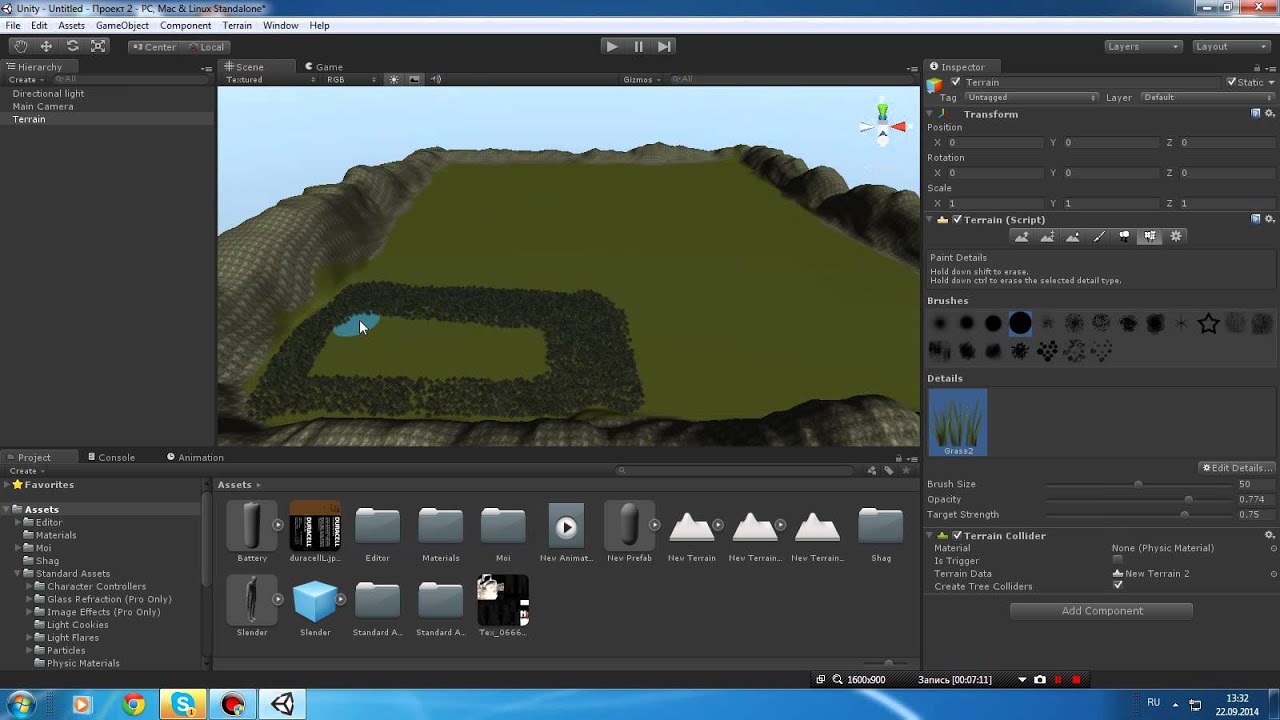
Task: Open the GameObject menu
Action: pos(122,25)
